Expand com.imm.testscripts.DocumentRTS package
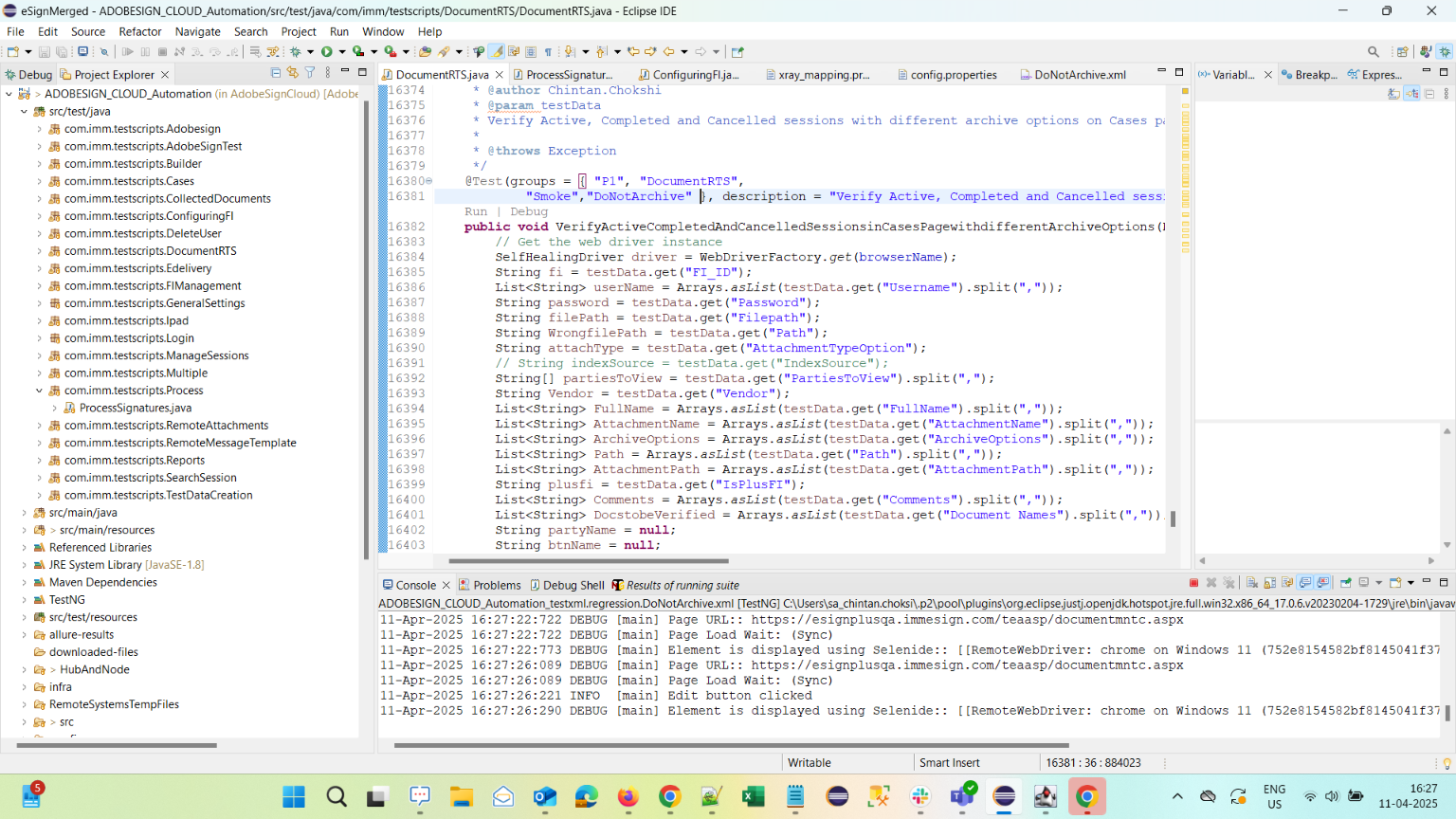This screenshot has width=1456, height=819. point(39,251)
